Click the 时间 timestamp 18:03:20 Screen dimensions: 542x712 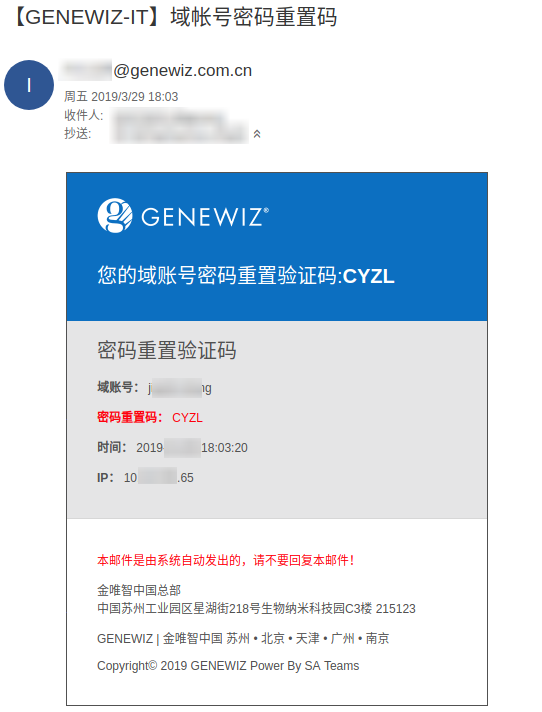pyautogui.click(x=224, y=448)
